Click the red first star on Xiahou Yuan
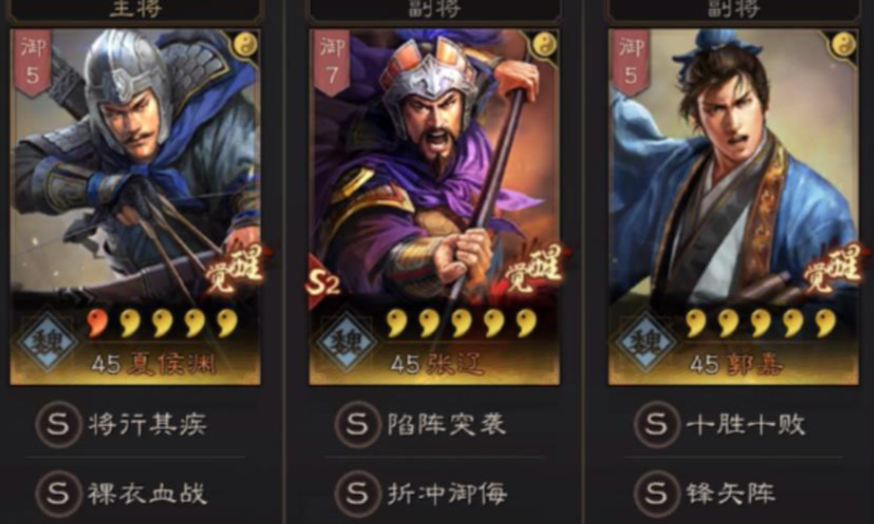874x524 pixels. (x=98, y=323)
